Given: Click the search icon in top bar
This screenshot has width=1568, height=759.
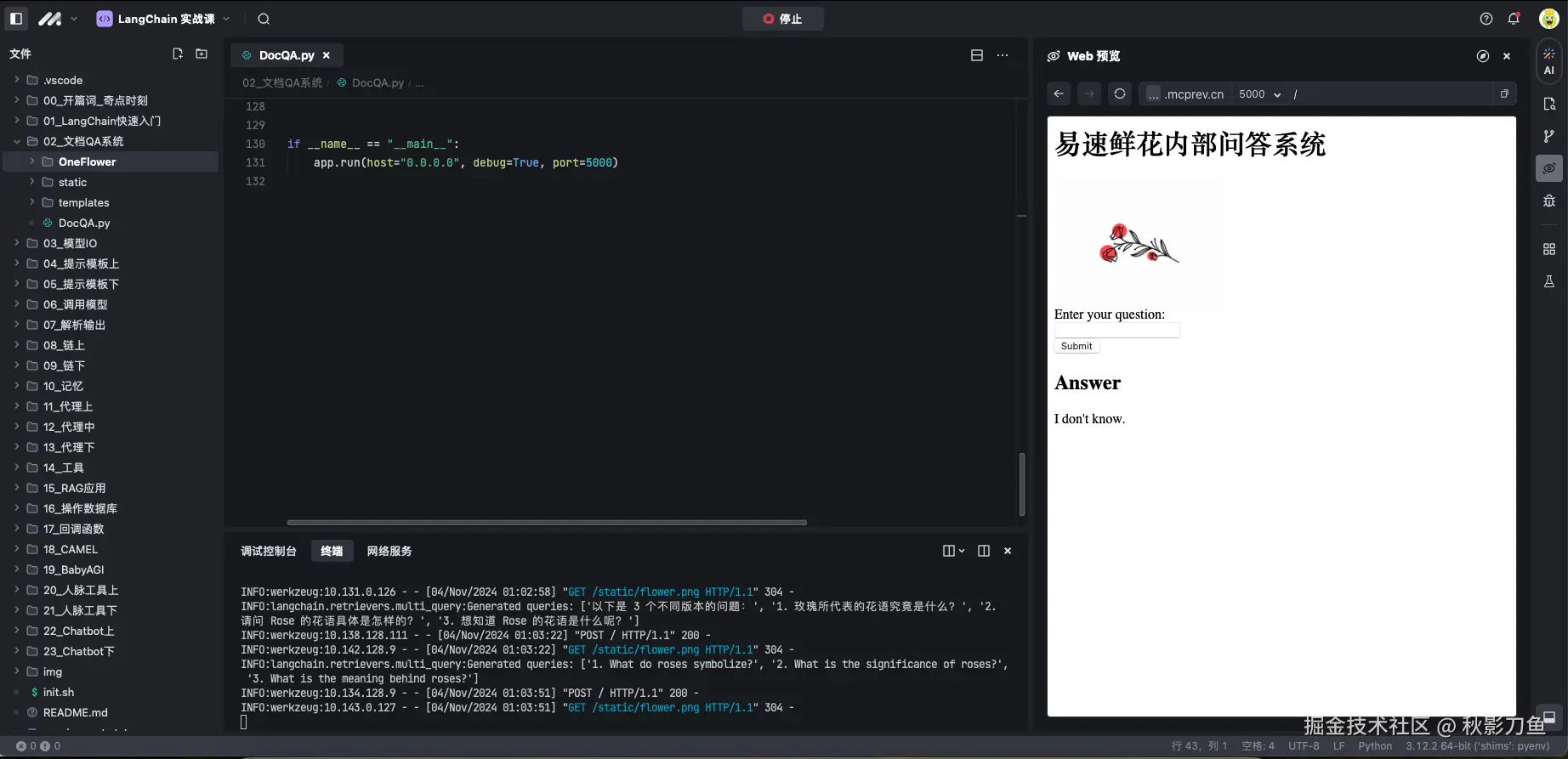Looking at the screenshot, I should [264, 19].
